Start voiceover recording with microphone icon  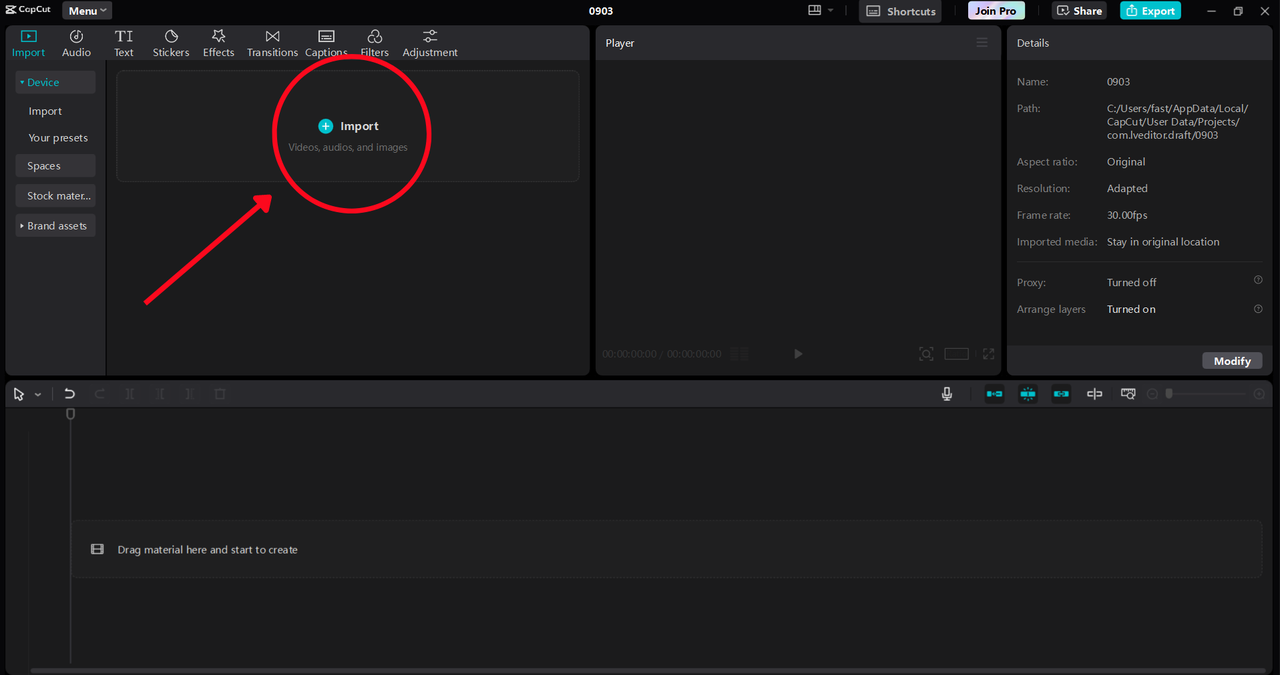pyautogui.click(x=947, y=394)
